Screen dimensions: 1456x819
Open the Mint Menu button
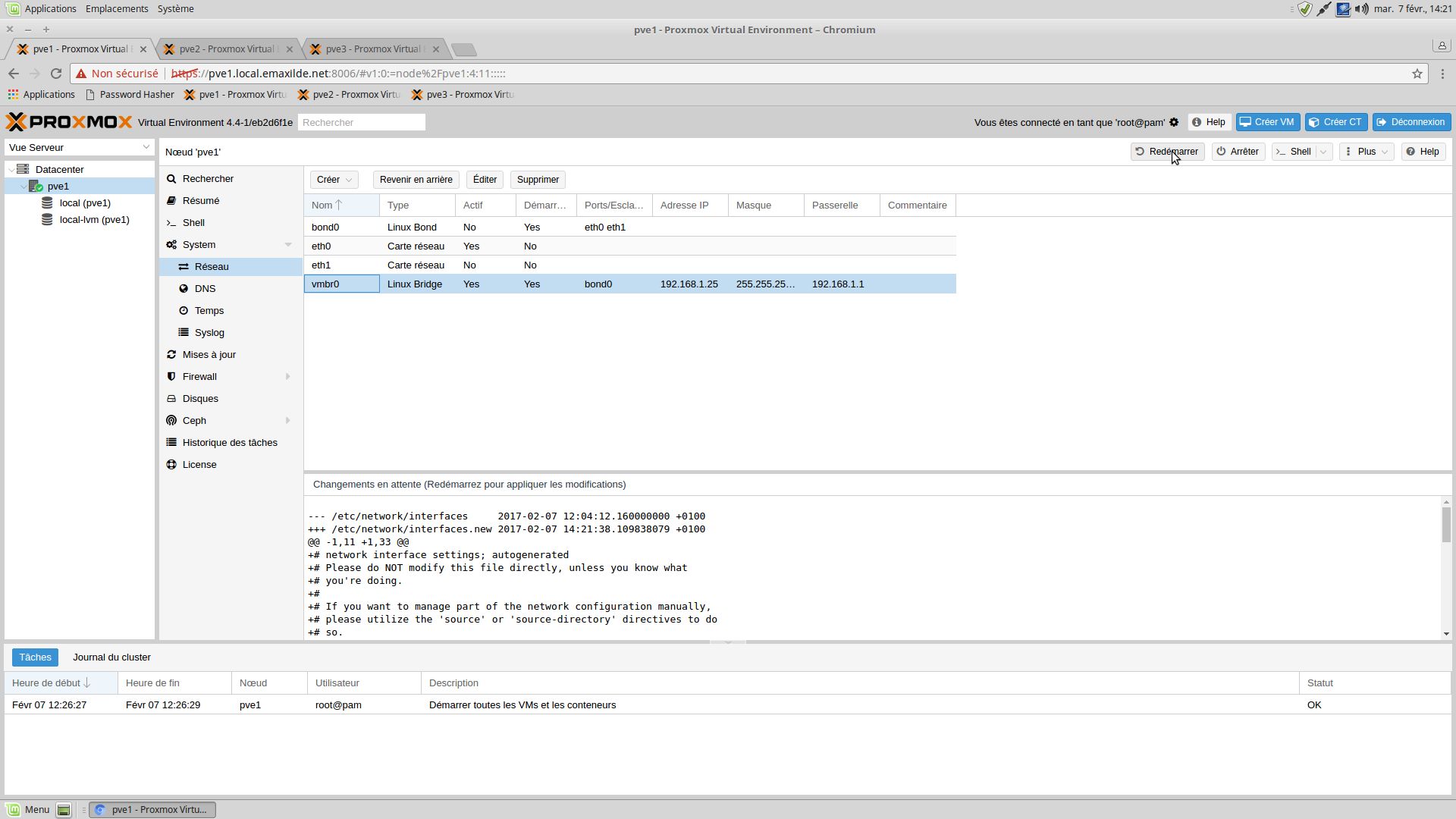[28, 810]
